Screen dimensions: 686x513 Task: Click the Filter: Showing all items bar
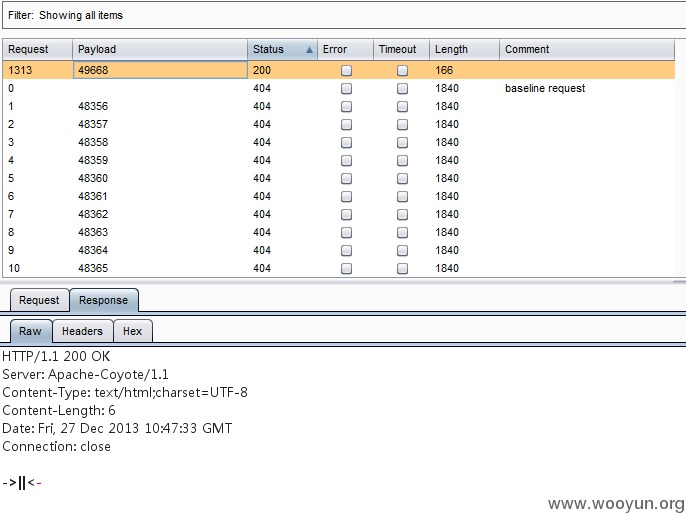[x=344, y=15]
